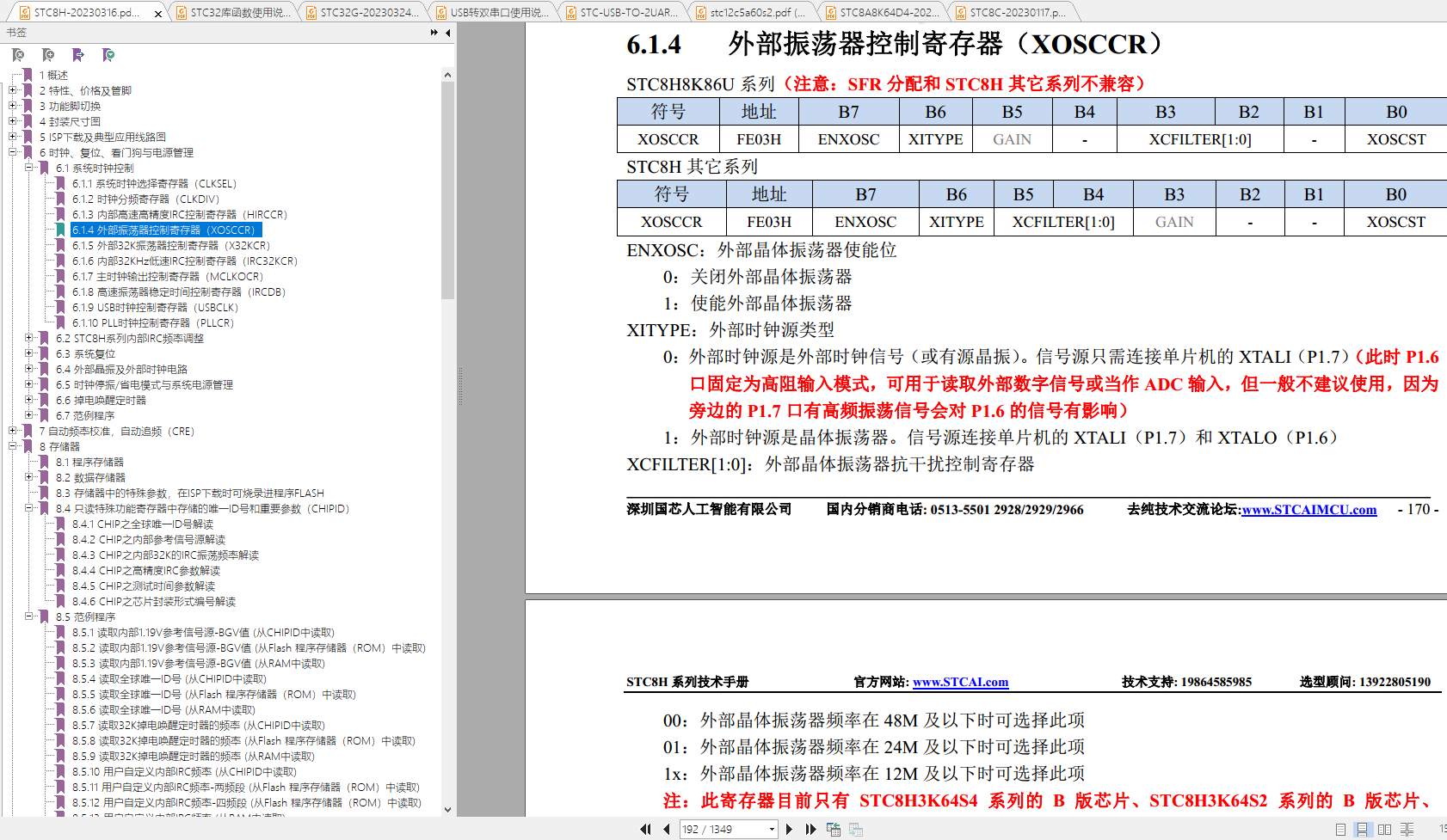Screen dimensions: 1447x840
Task: Go to the first page
Action: (x=645, y=829)
